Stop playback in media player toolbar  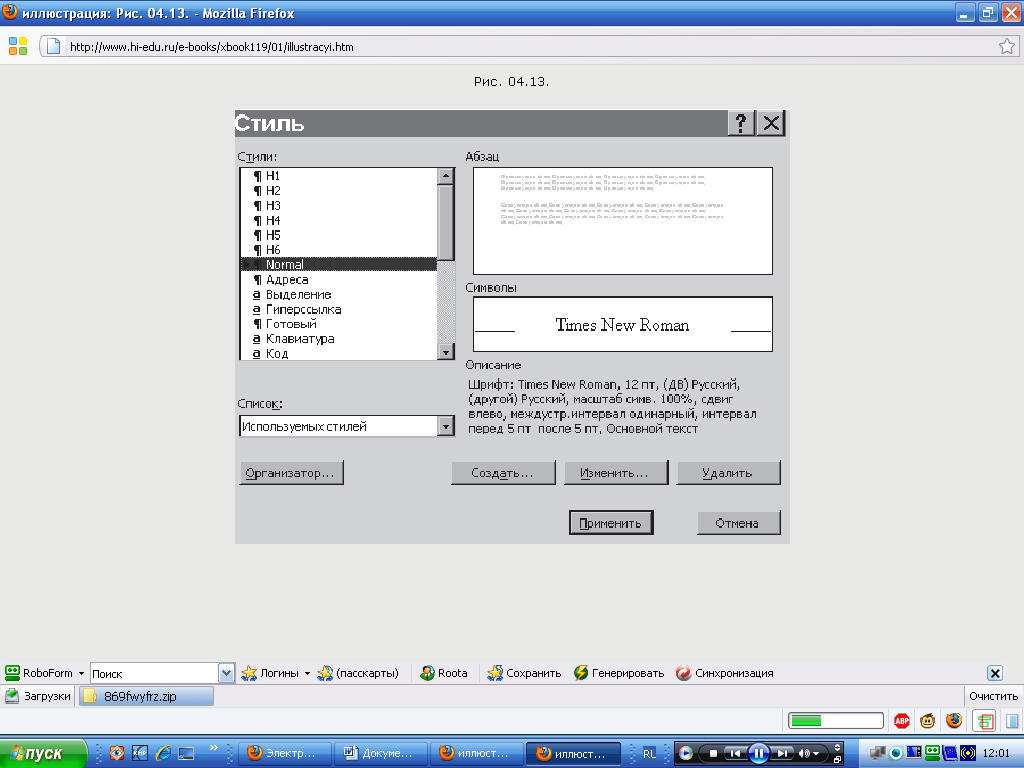click(x=713, y=754)
